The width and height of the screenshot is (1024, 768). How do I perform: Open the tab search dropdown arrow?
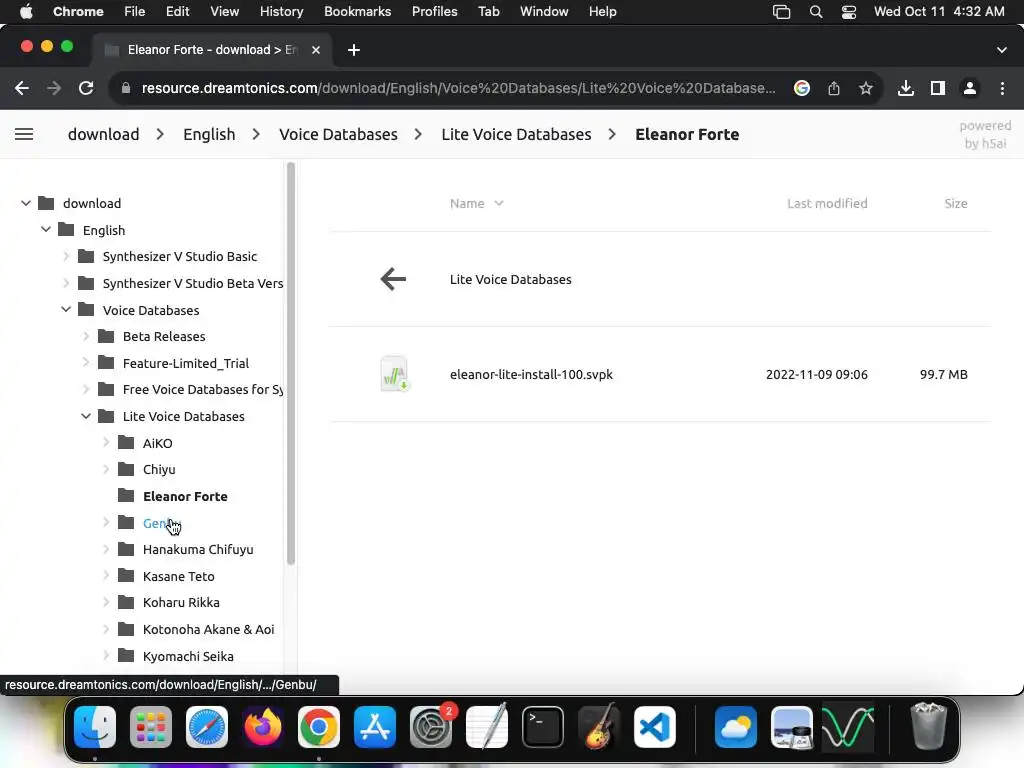click(x=1002, y=50)
